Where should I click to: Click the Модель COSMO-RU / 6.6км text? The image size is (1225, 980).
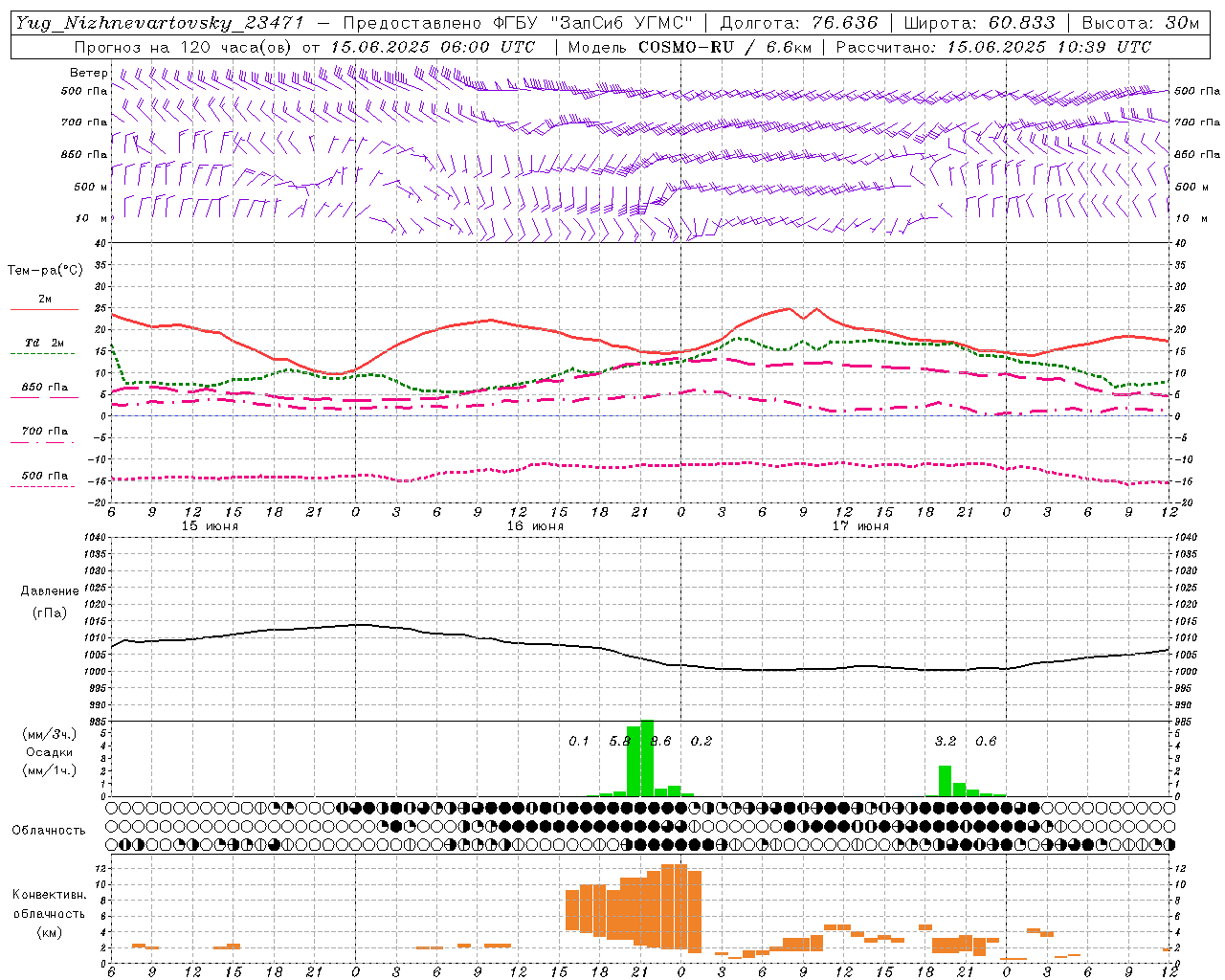click(x=689, y=47)
